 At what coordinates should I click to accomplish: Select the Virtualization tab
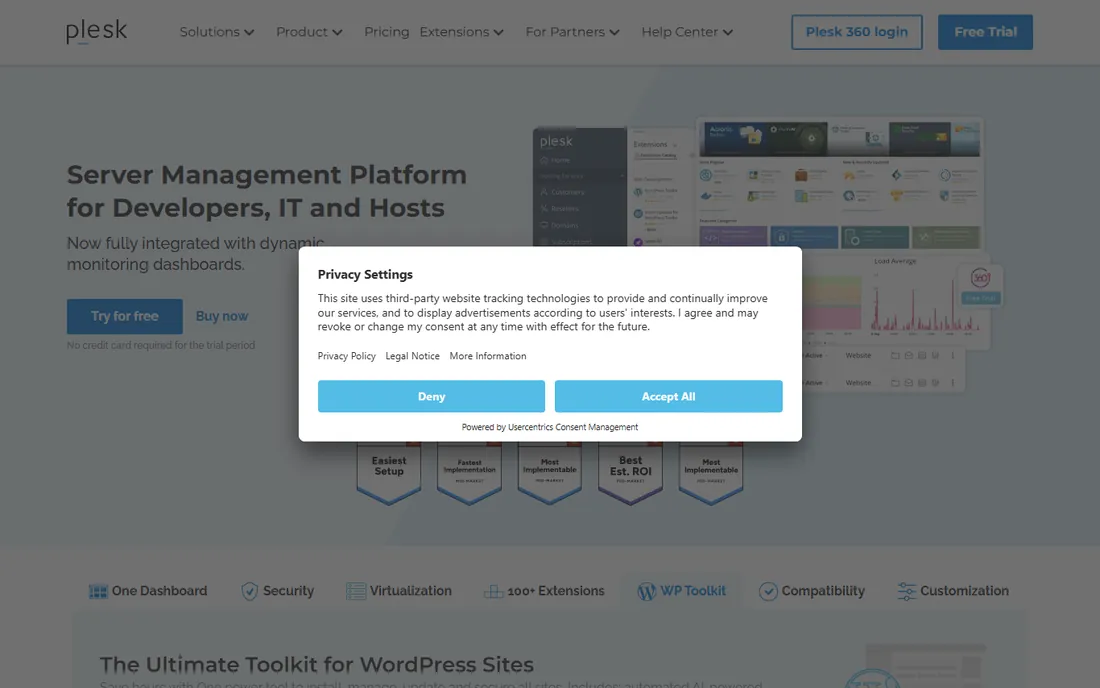(399, 591)
